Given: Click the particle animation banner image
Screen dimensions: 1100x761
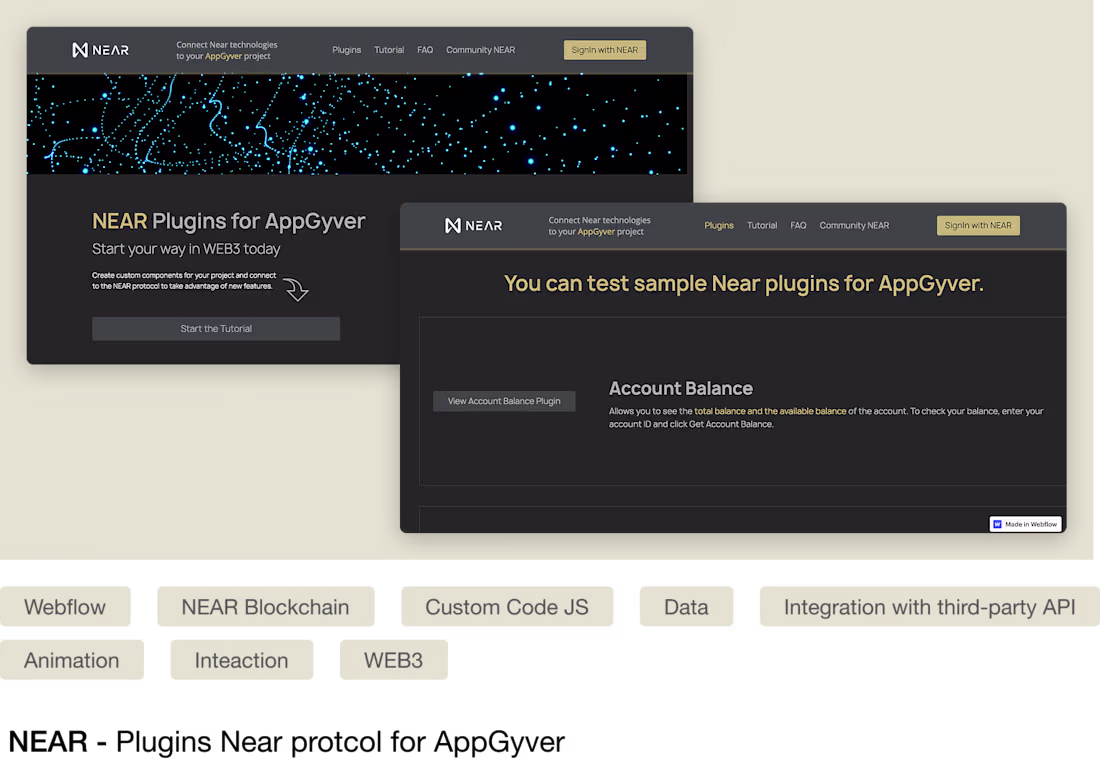Looking at the screenshot, I should pyautogui.click(x=356, y=124).
